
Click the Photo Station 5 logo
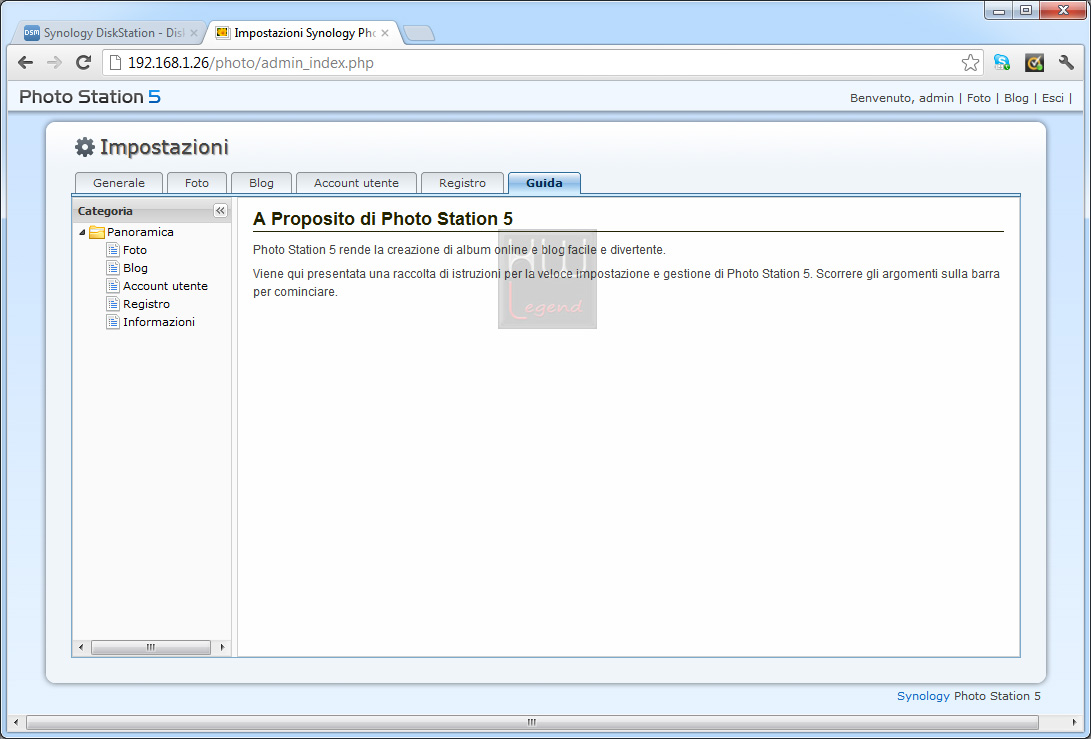pos(90,97)
